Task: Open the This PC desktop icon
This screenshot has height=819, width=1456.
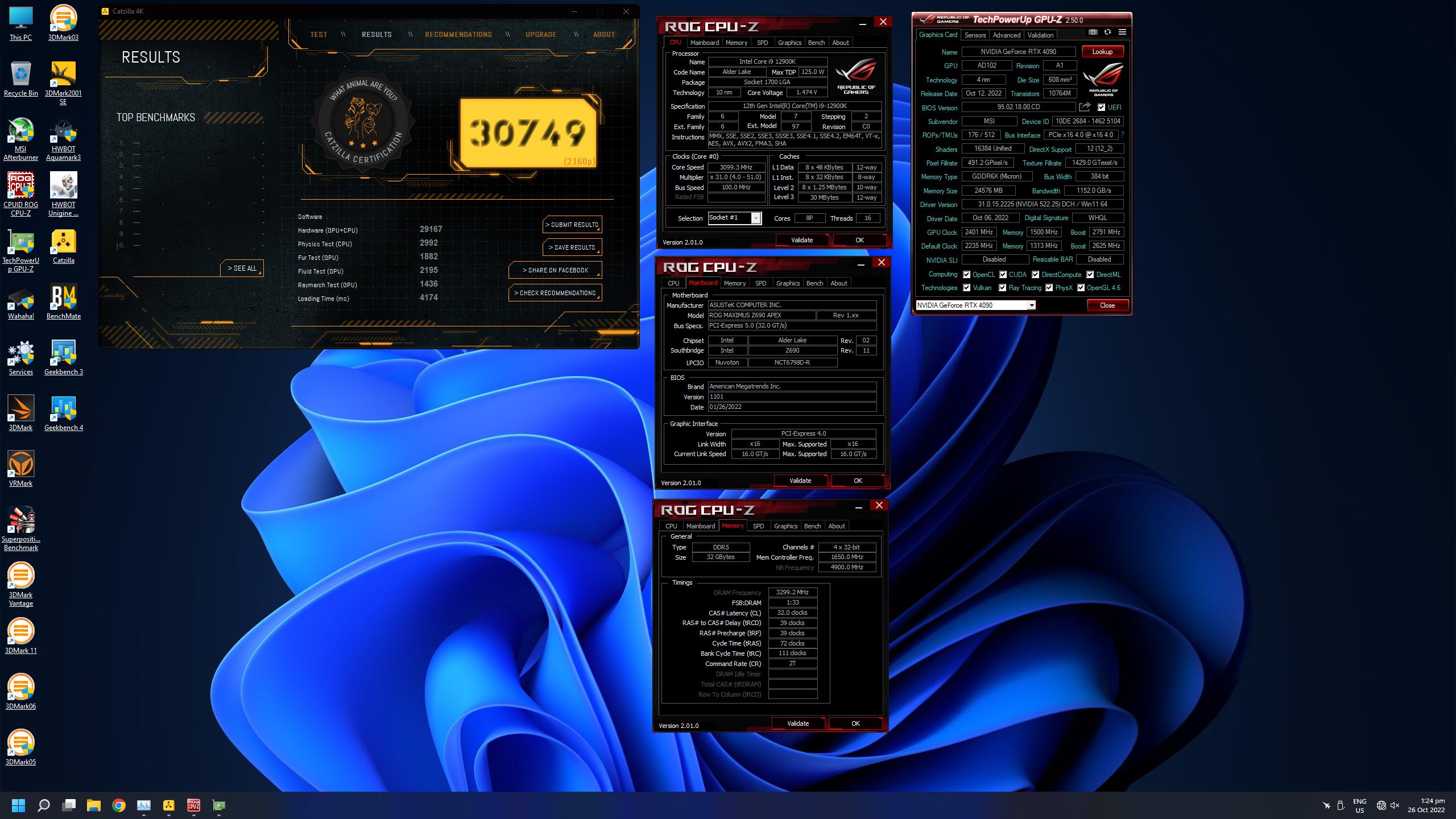Action: 20,23
